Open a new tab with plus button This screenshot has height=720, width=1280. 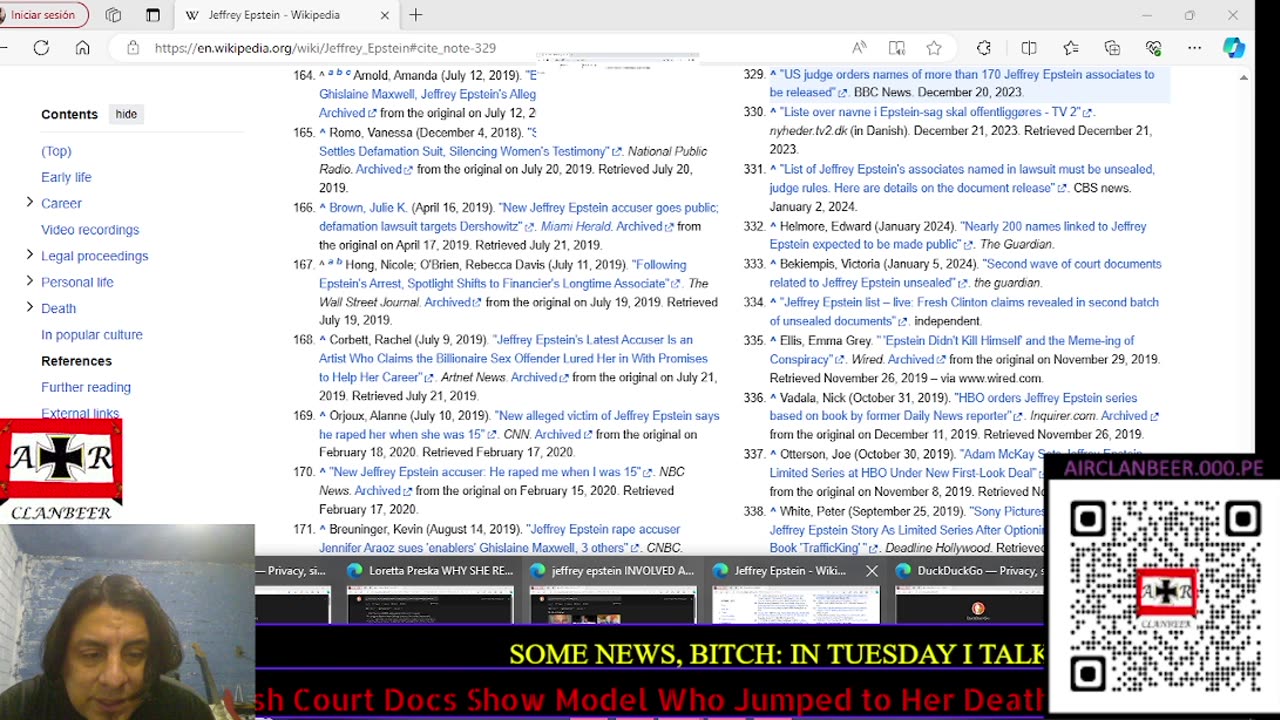pyautogui.click(x=416, y=15)
